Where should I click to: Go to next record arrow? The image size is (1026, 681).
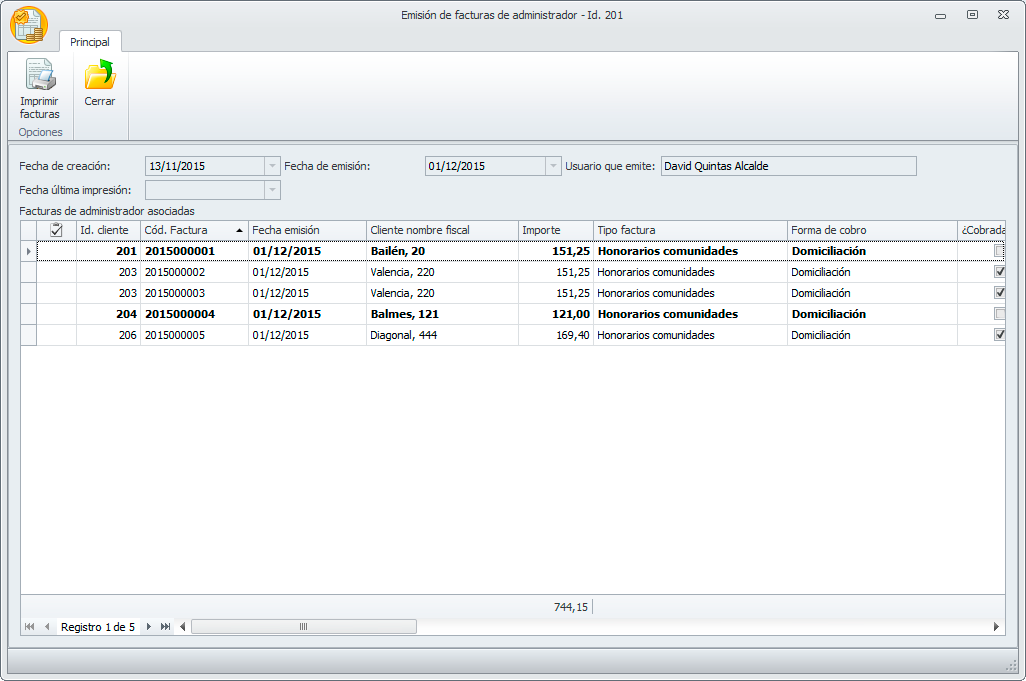(149, 627)
